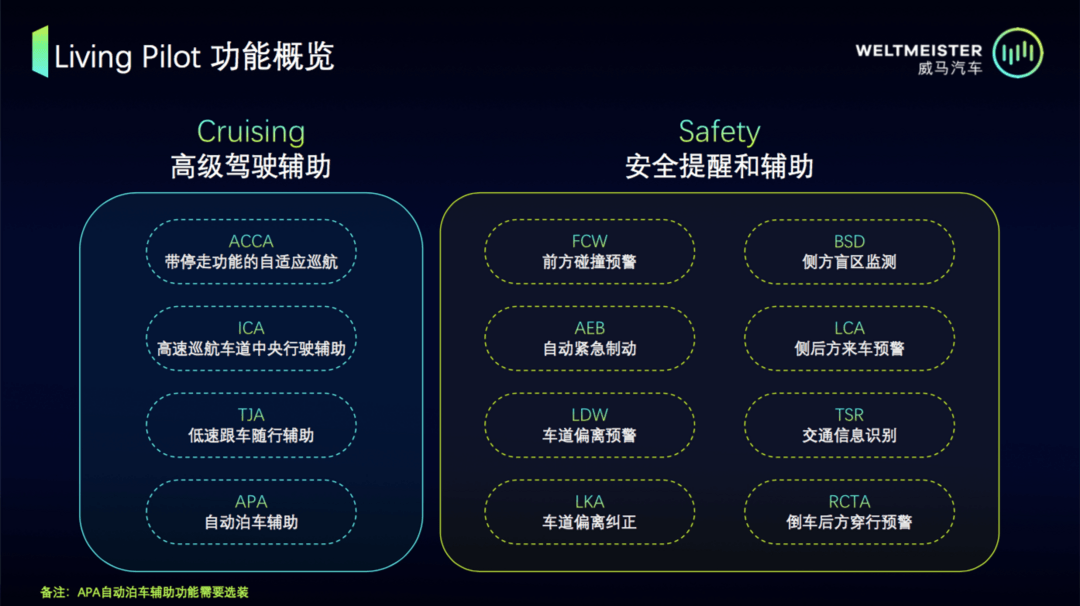The height and width of the screenshot is (606, 1080).
Task: Click the WELTMEISTER 威马汽车 brand text
Action: (918, 59)
